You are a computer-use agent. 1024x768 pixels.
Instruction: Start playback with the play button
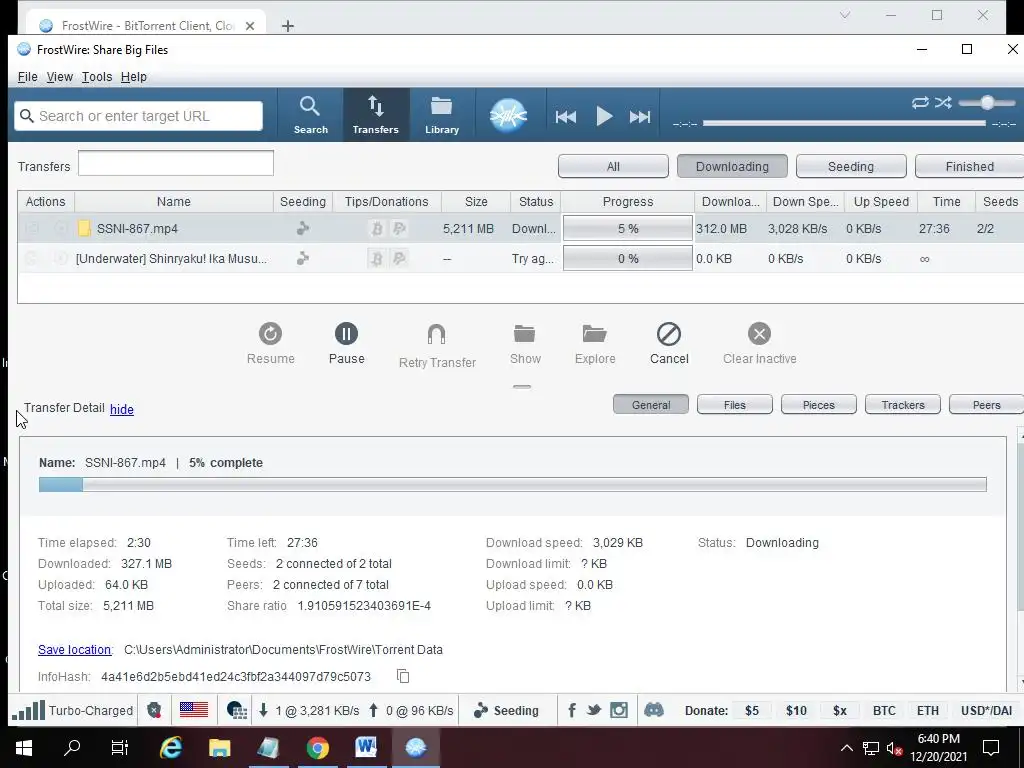tap(604, 117)
